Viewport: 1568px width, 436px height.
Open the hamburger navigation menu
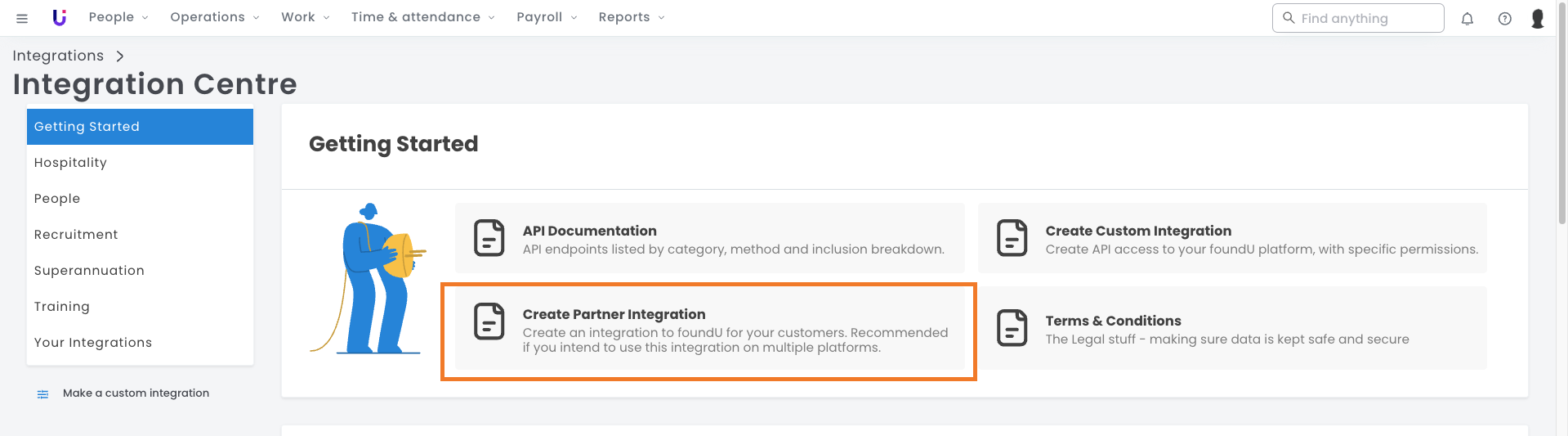click(x=22, y=18)
